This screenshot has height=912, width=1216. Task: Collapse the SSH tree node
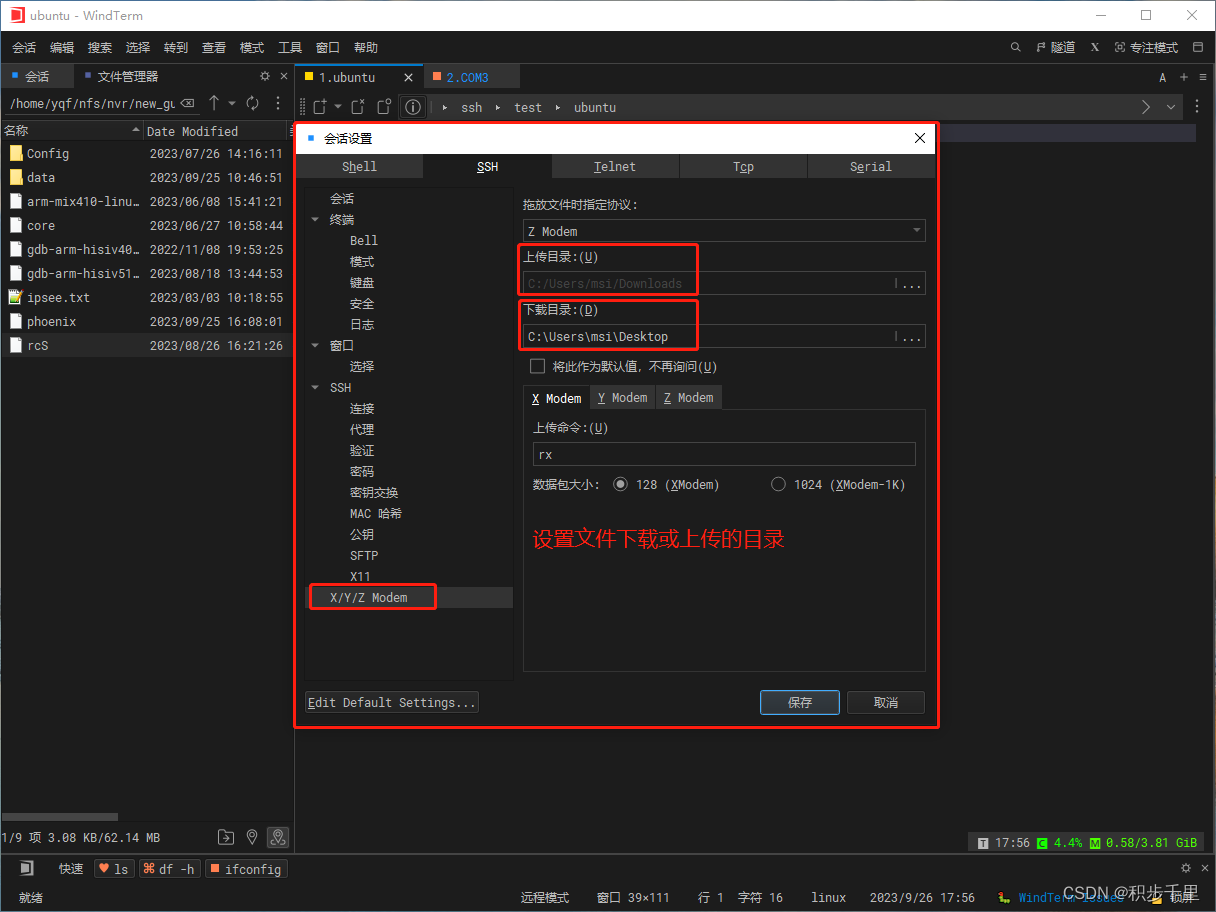316,387
